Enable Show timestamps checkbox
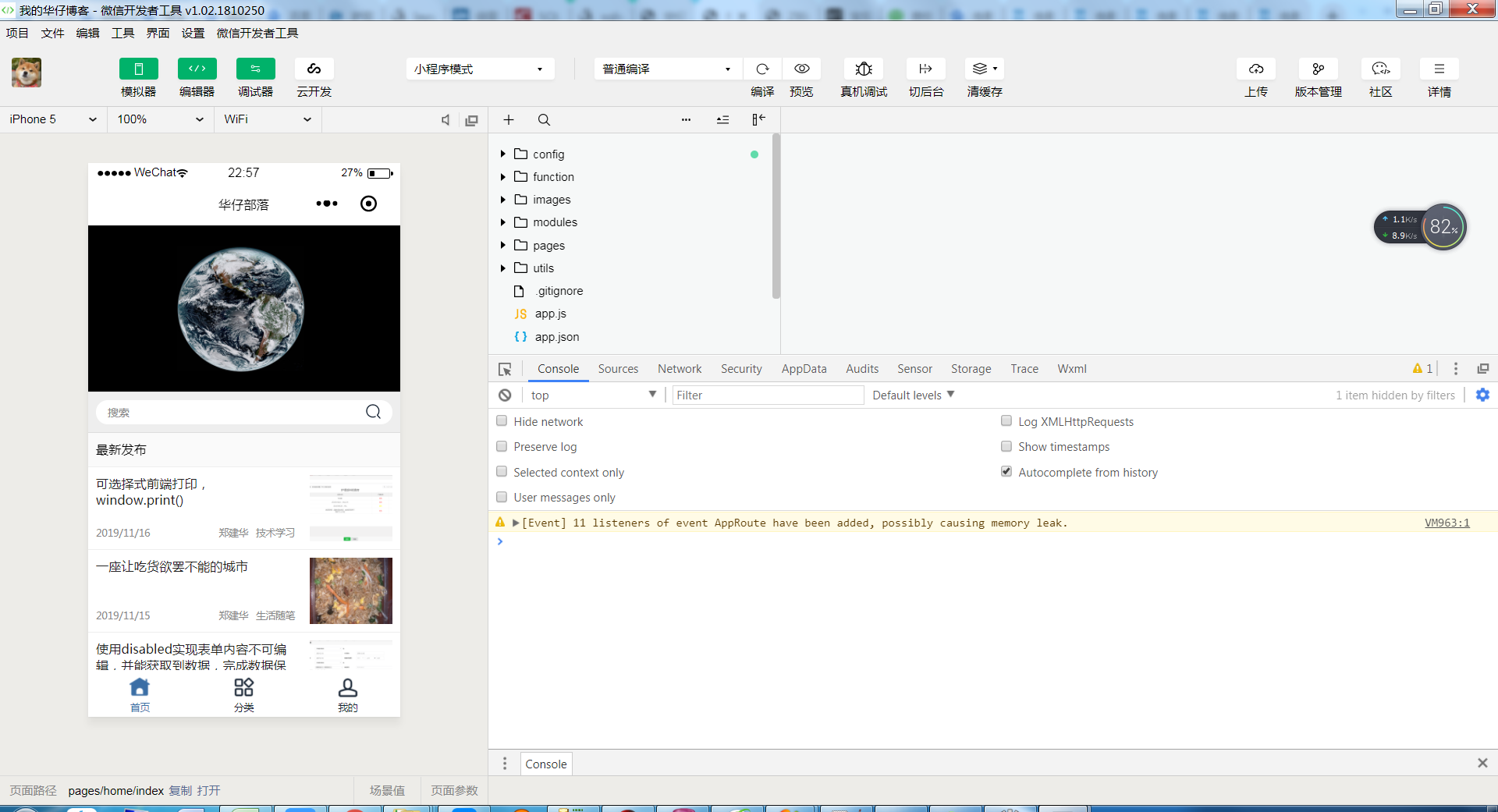The height and width of the screenshot is (812, 1498). point(1006,446)
